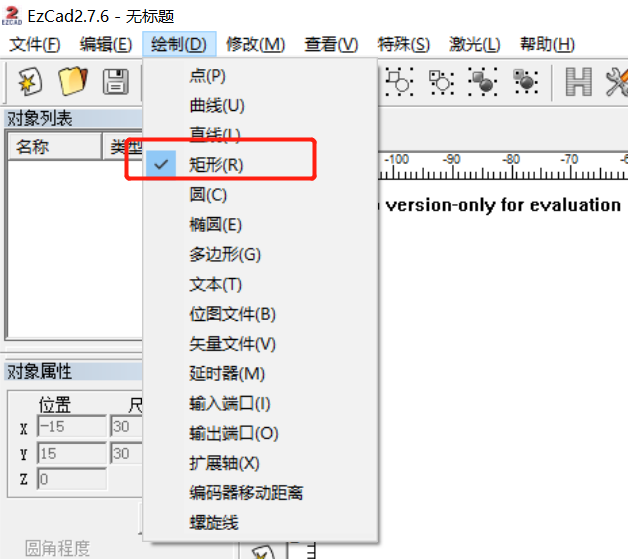The image size is (628, 559).
Task: Click the 类型 column header
Action: (123, 147)
